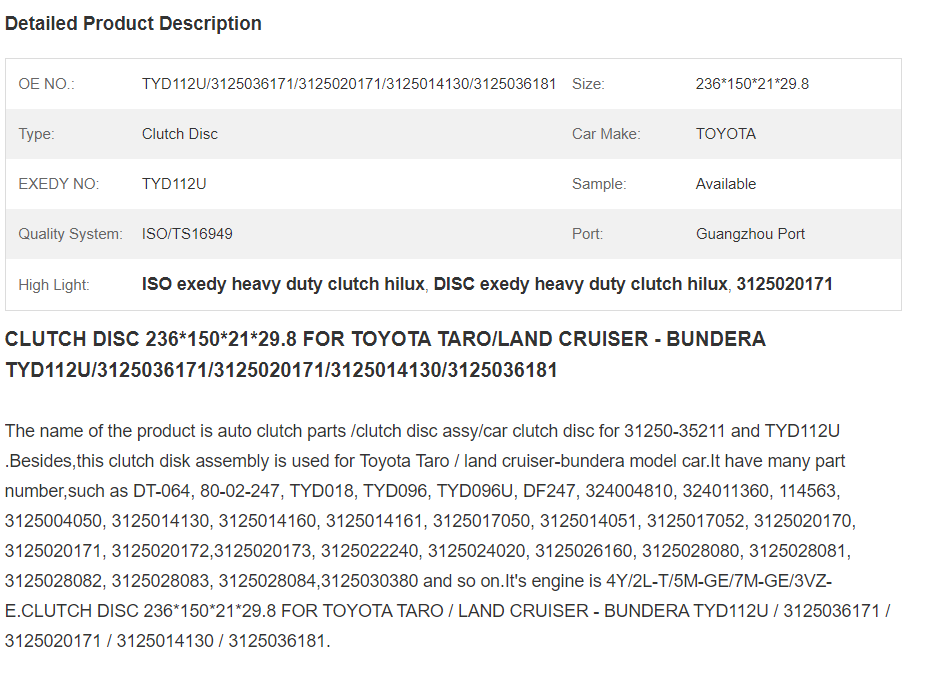Click the TYD112U EXEDY number value

[x=174, y=184]
